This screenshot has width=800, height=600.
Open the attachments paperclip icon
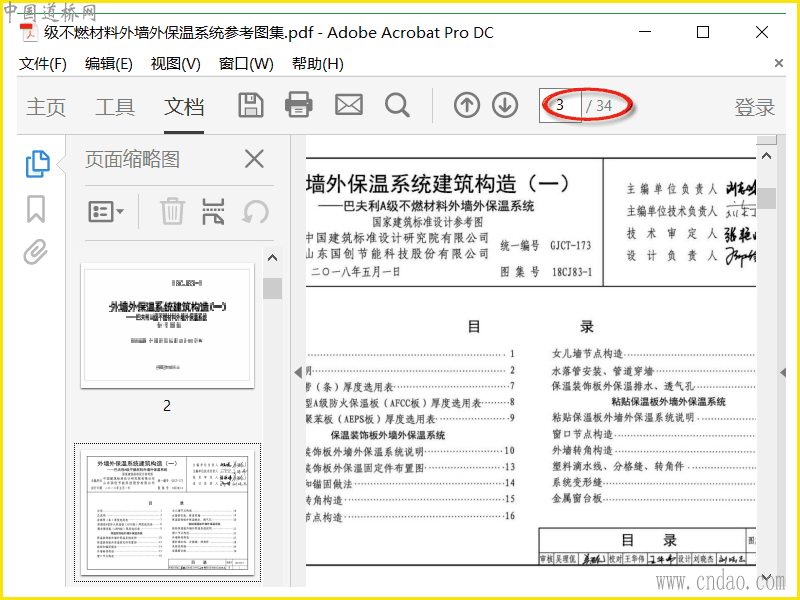click(x=36, y=252)
